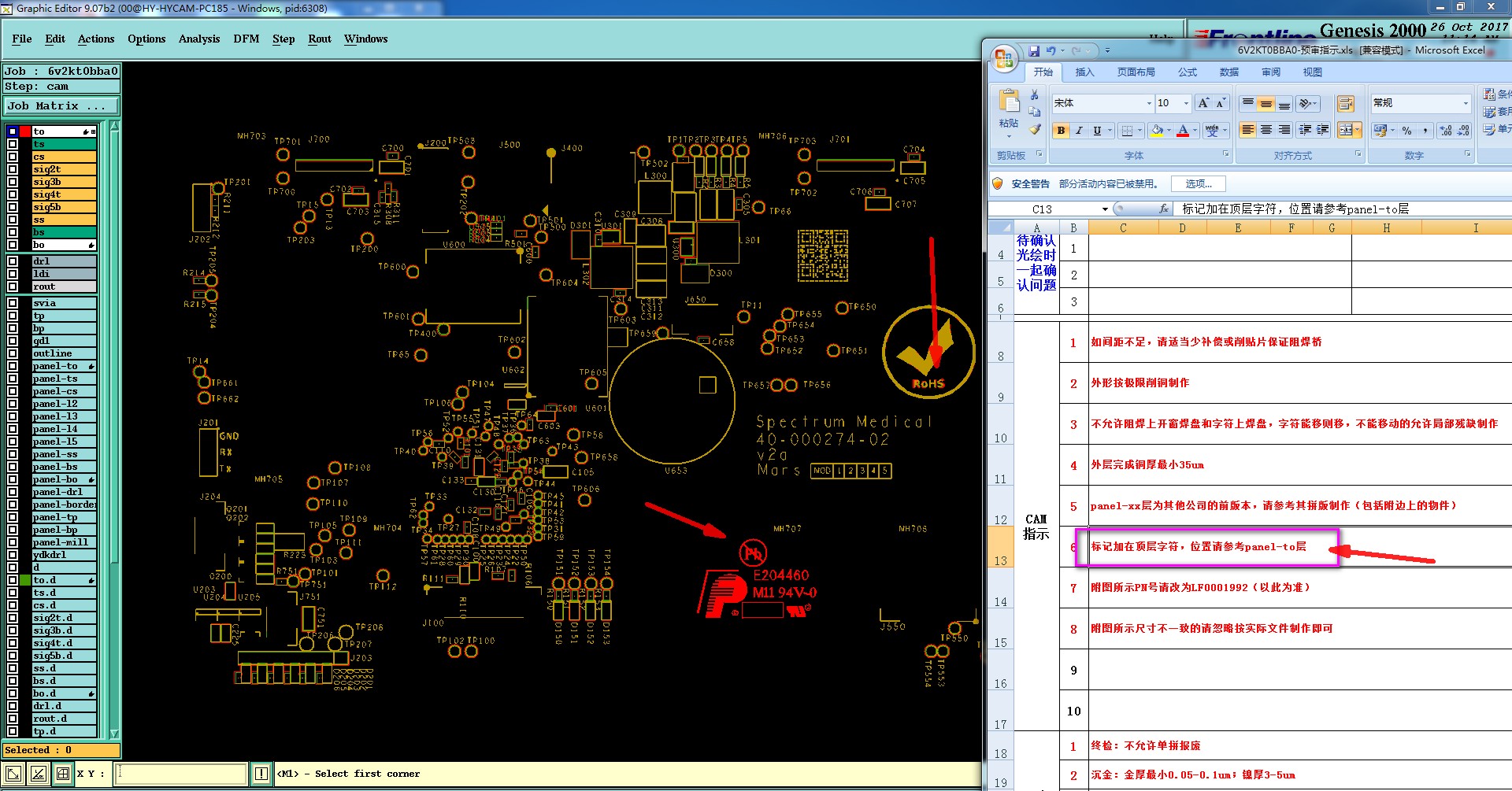Undo last action in Excel
Screen dimensions: 1512x791
1051,51
